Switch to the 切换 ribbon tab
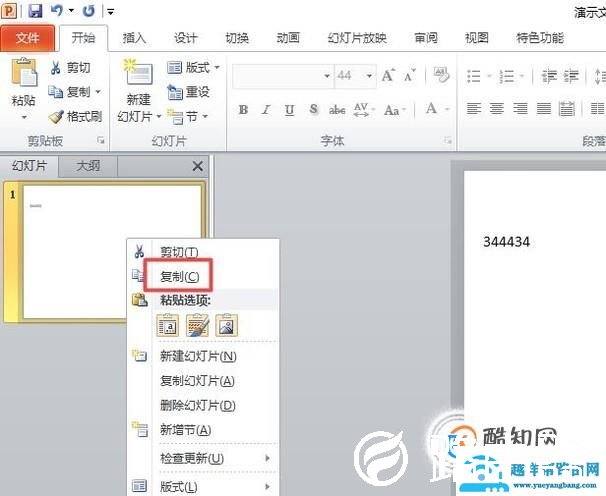 [x=237, y=38]
